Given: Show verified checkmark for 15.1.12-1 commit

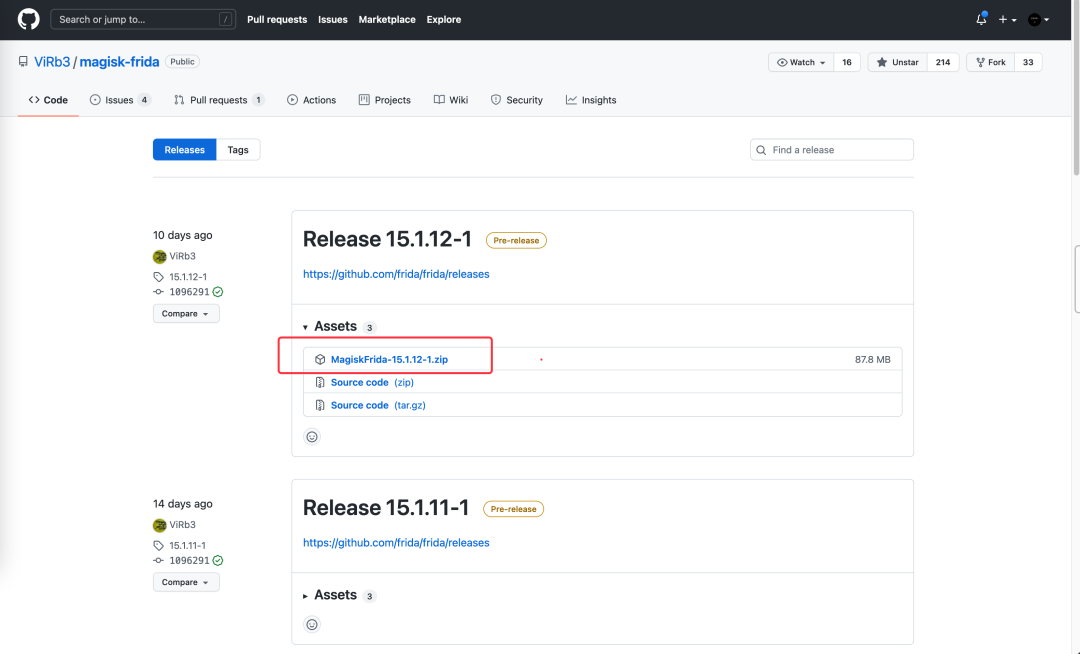Looking at the screenshot, I should pyautogui.click(x=218, y=292).
